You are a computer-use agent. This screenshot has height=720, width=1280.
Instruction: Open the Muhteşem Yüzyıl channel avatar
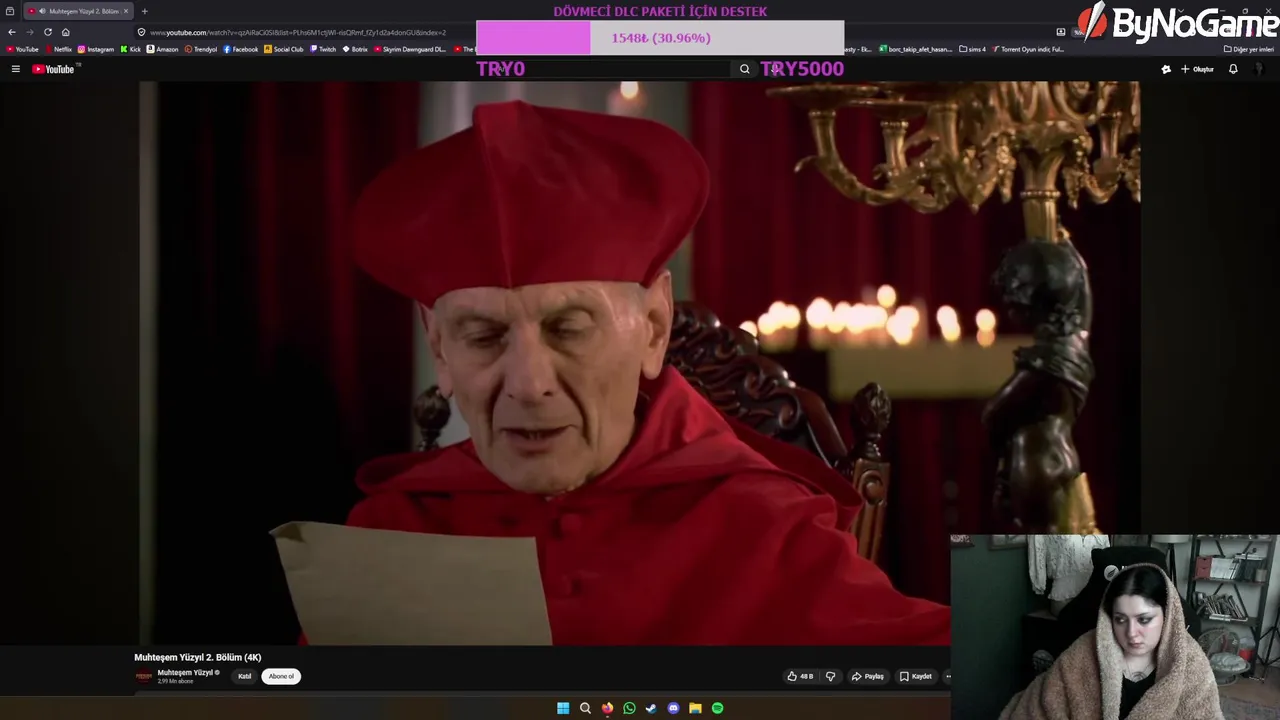[144, 677]
